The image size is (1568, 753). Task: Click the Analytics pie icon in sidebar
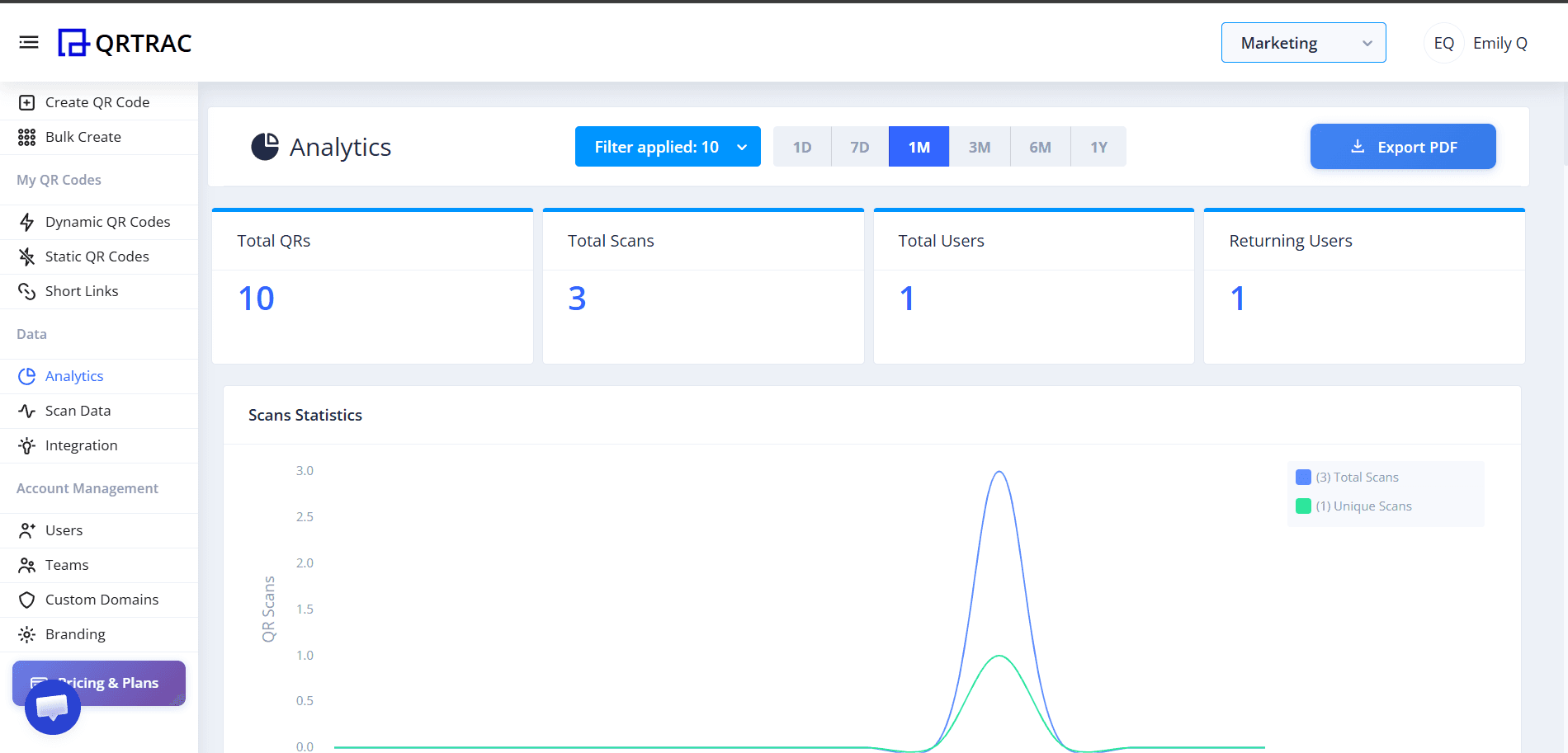click(x=27, y=376)
